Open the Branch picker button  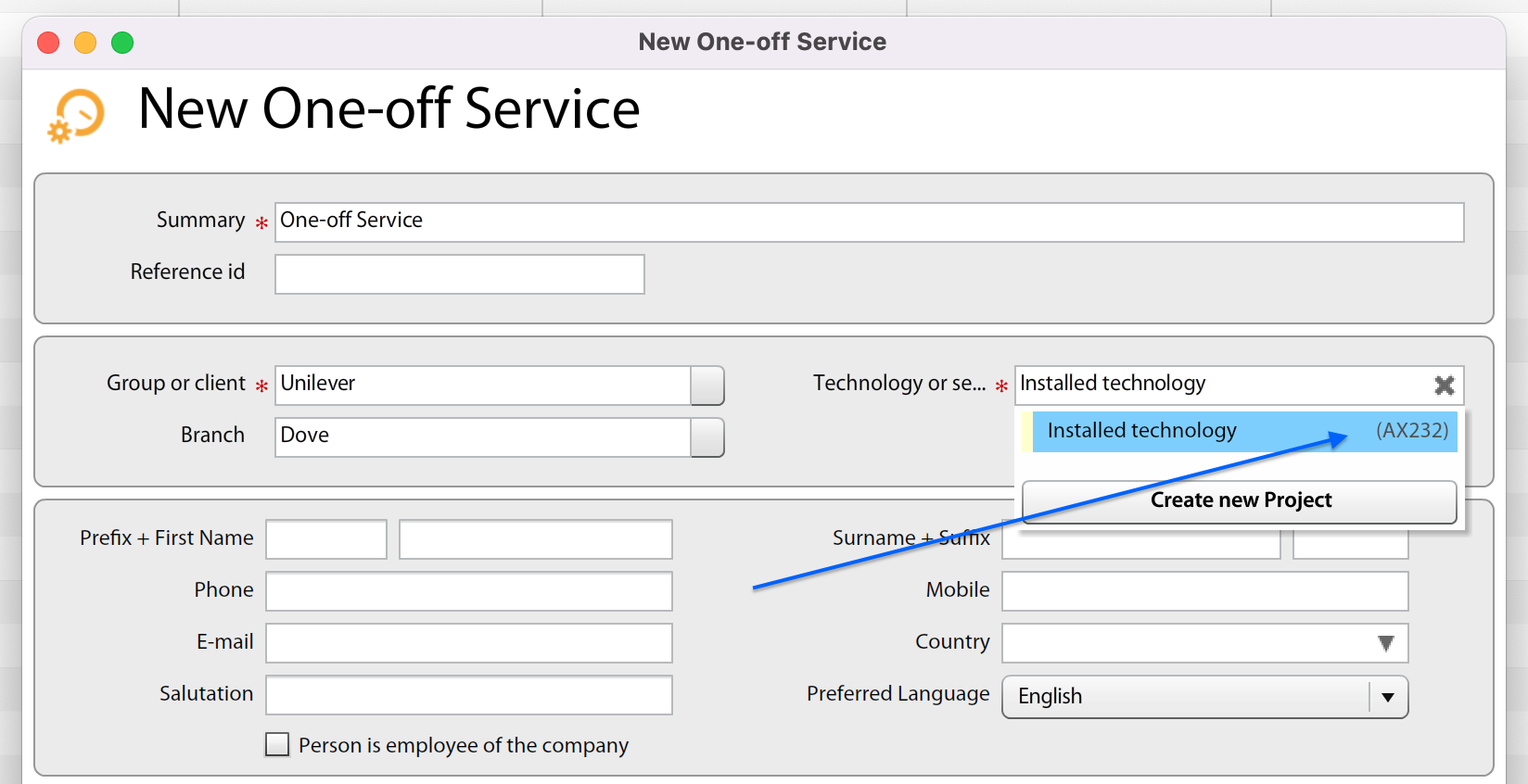coord(707,437)
